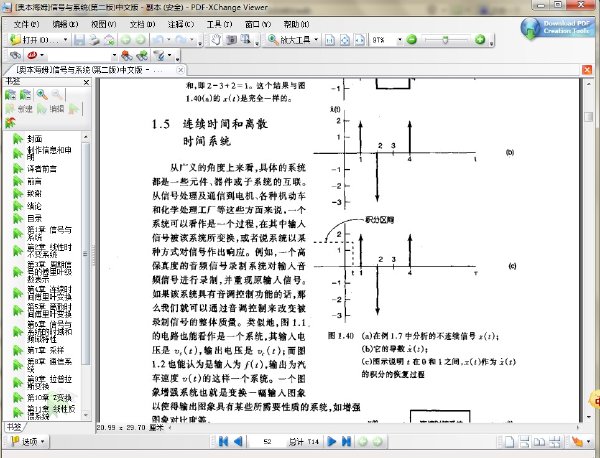Open the 编辑 (Edit) menu
600x458 pixels.
point(65,24)
